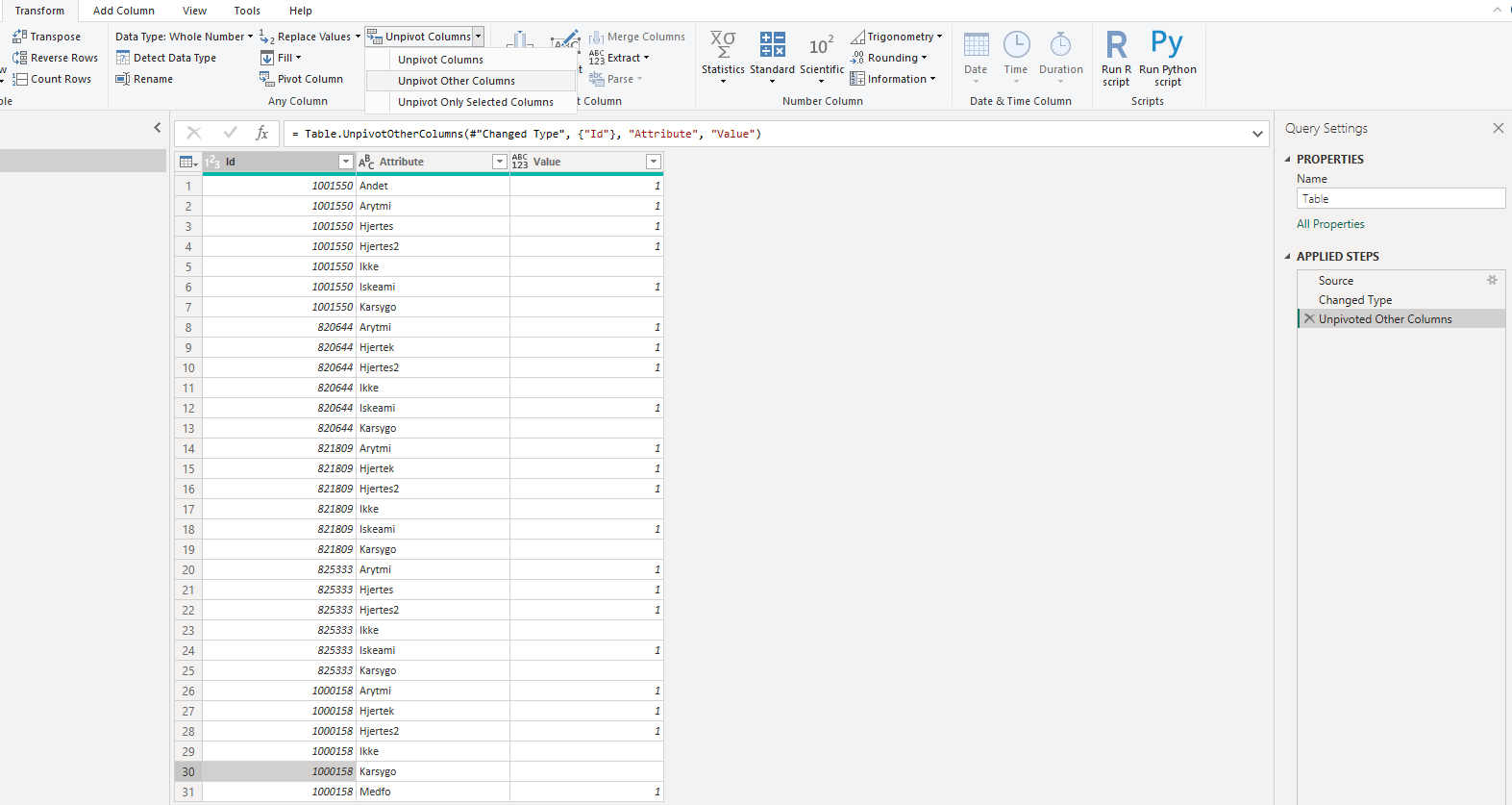Close the Query Settings pane
This screenshot has height=805, width=1512.
pos(1498,128)
